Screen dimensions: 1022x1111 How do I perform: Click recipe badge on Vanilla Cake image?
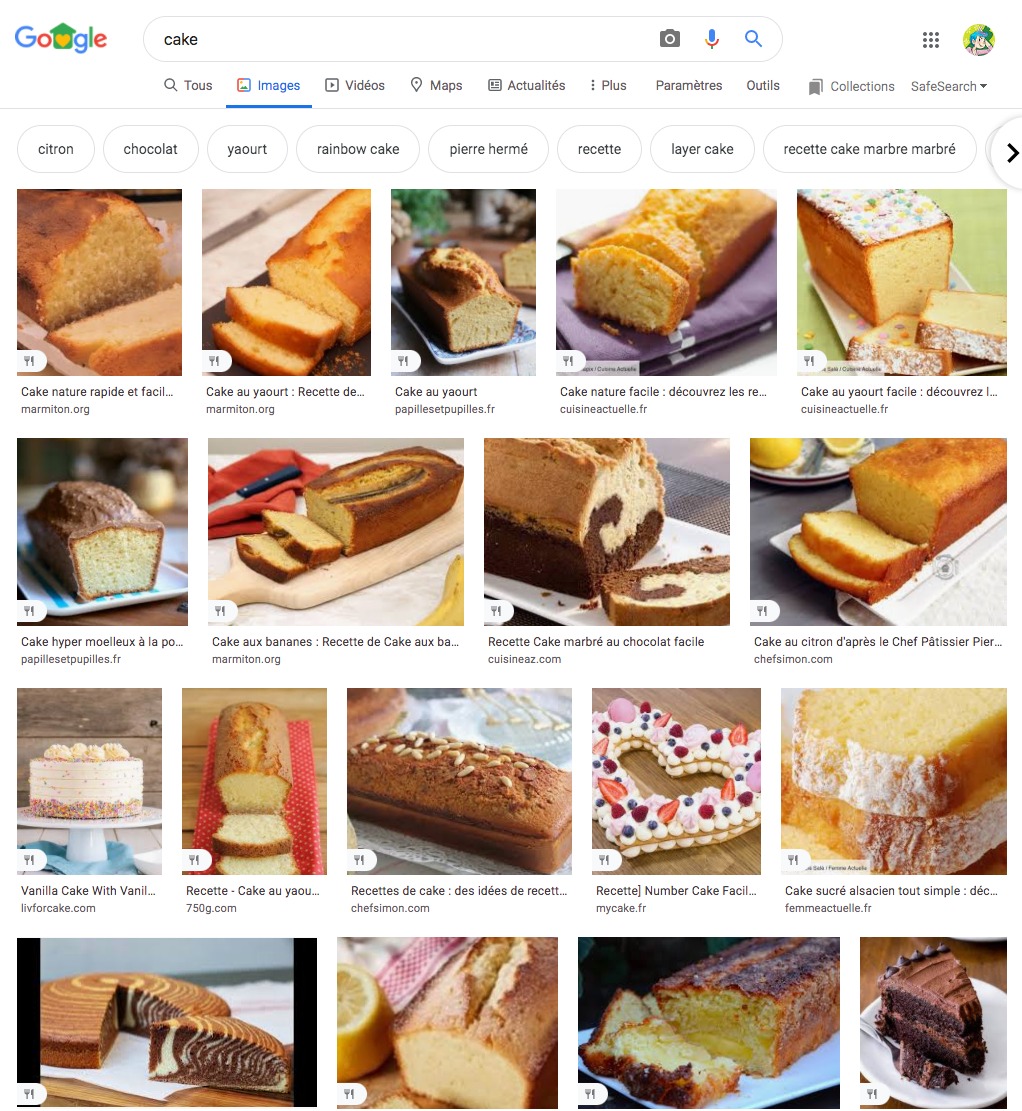30,859
